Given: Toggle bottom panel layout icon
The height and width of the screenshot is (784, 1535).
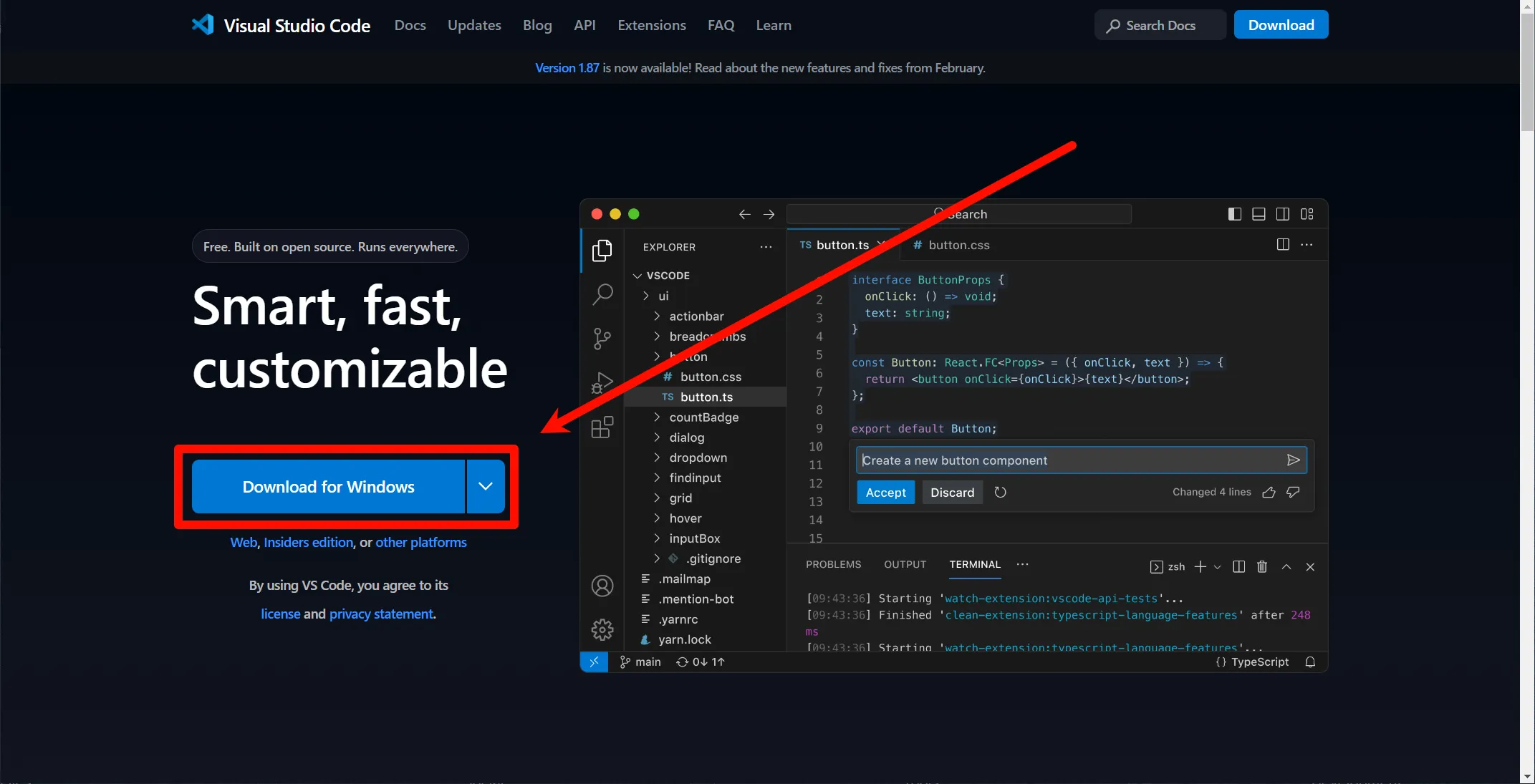Looking at the screenshot, I should tap(1259, 214).
